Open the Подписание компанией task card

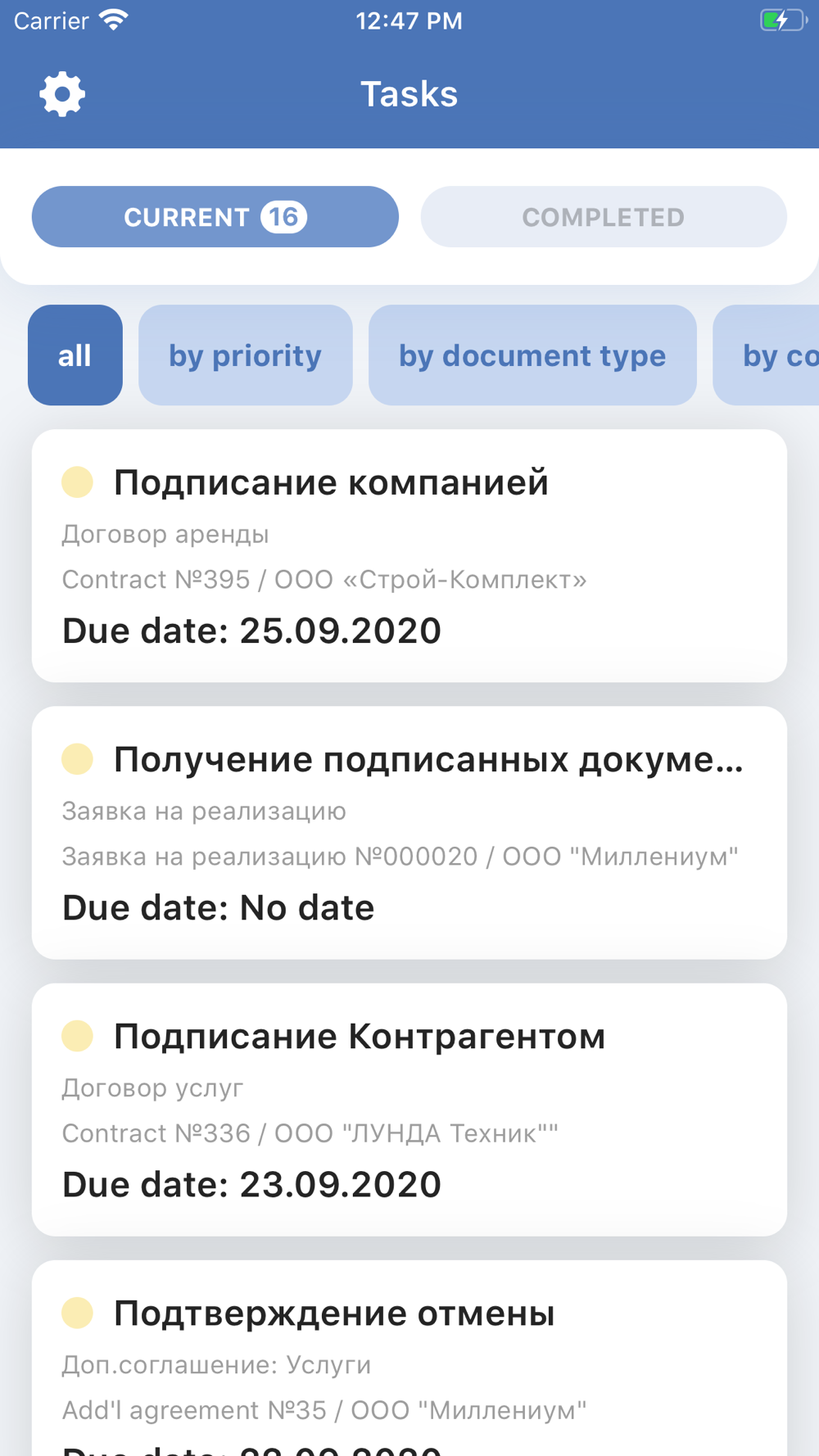[x=409, y=556]
